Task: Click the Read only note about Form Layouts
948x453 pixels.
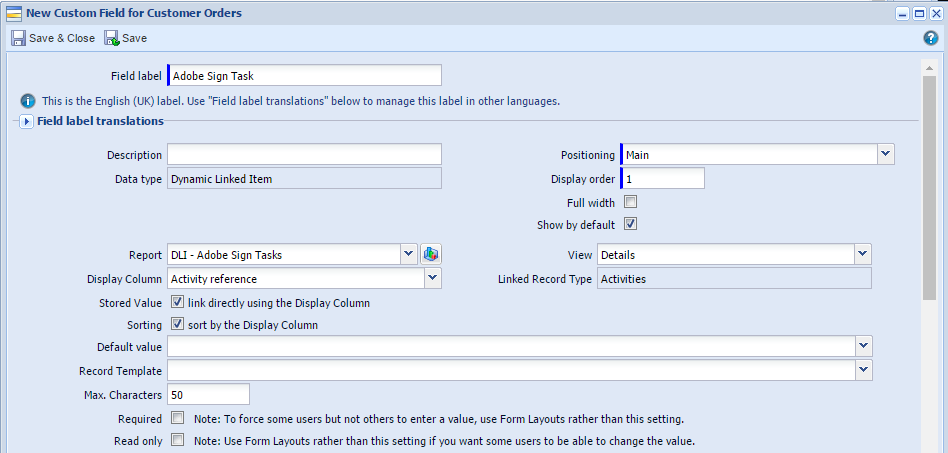Action: point(444,441)
